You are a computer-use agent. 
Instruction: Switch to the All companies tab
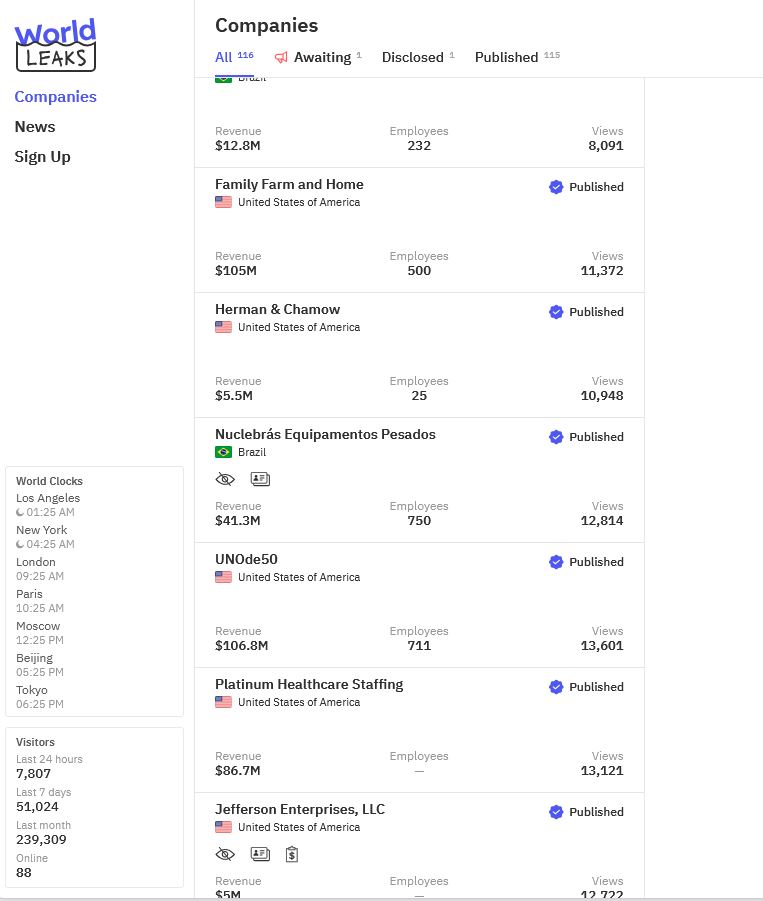[x=224, y=58]
